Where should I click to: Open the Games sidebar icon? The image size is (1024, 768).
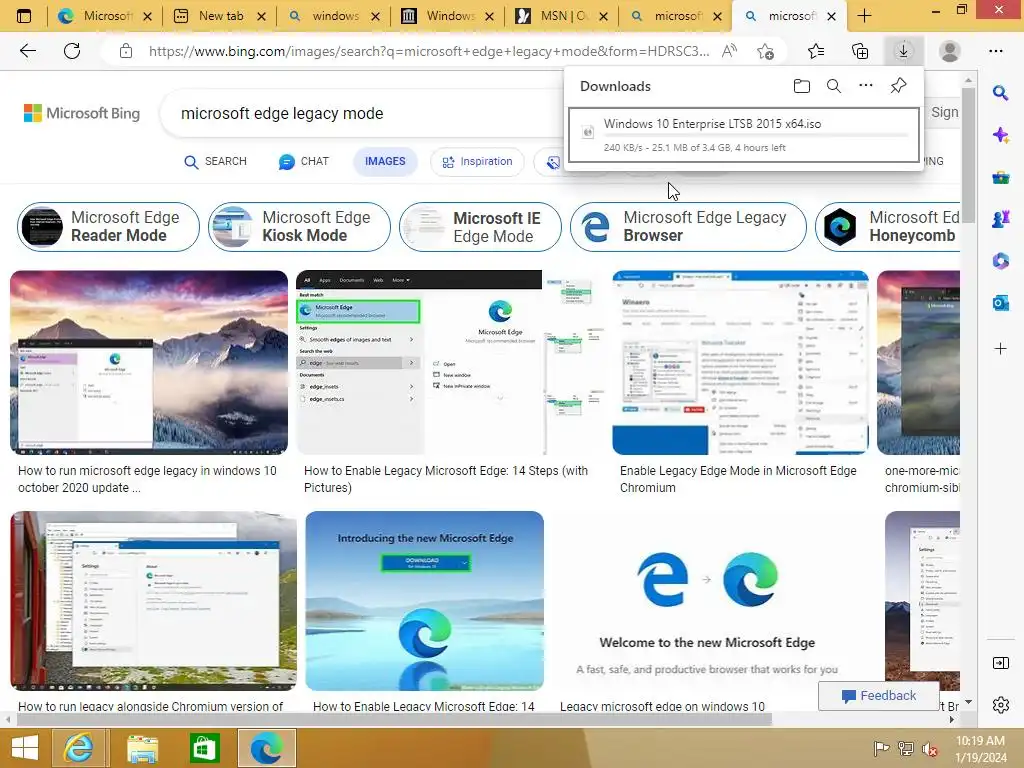1000,219
